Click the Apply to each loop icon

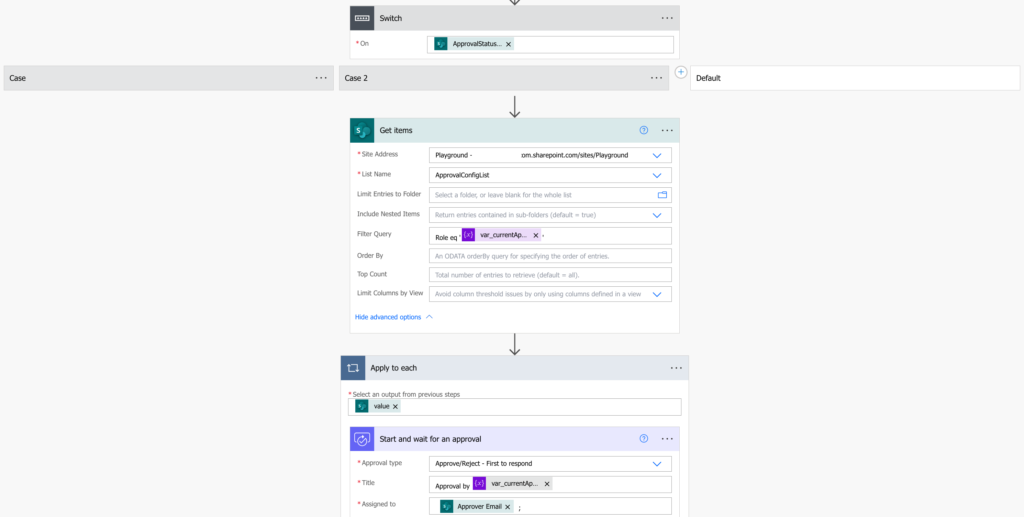353,368
